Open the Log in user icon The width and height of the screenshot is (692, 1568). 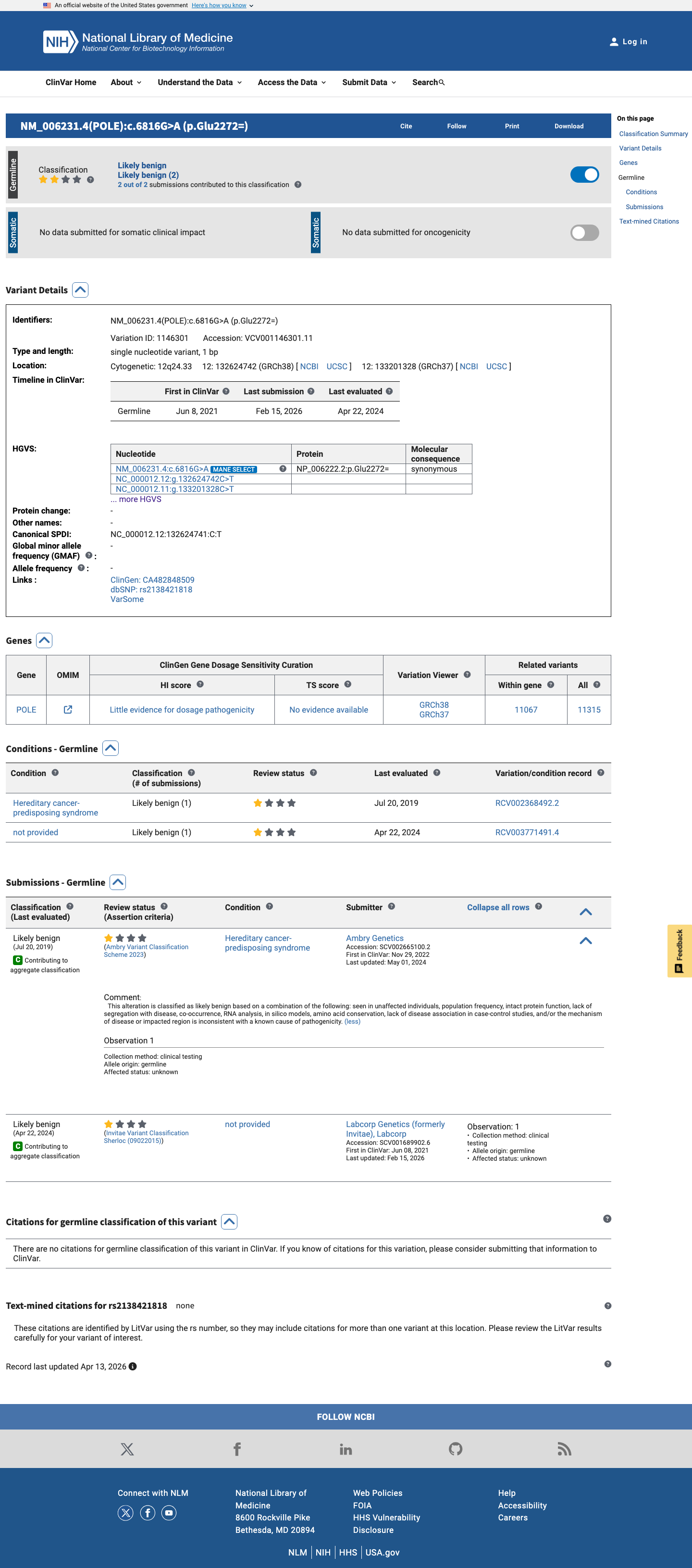tap(614, 42)
